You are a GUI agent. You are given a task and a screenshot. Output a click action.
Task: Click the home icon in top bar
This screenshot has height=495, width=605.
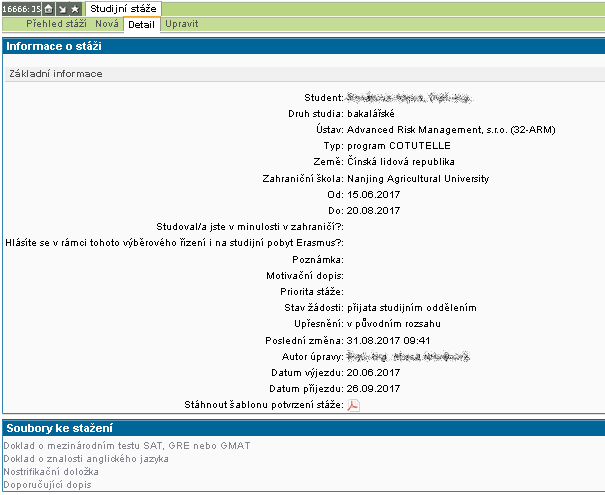point(48,8)
